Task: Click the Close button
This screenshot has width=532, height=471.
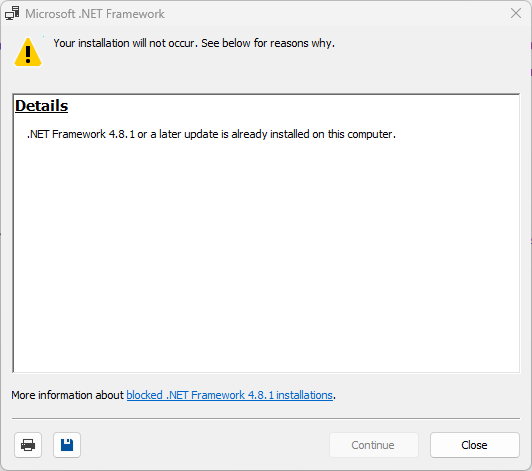Action: 475,445
